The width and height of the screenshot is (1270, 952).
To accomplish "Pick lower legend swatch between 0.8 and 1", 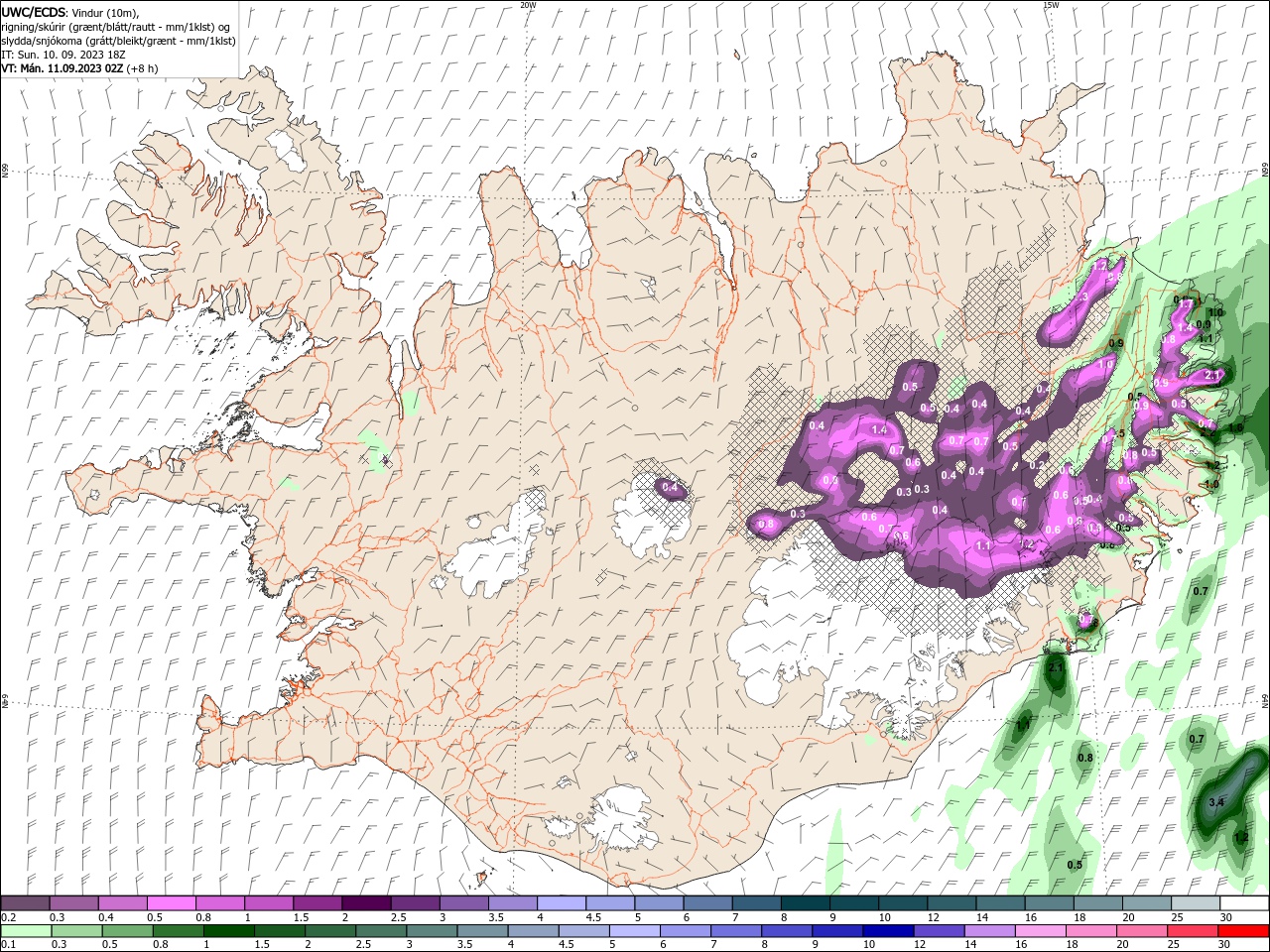I will (x=180, y=931).
